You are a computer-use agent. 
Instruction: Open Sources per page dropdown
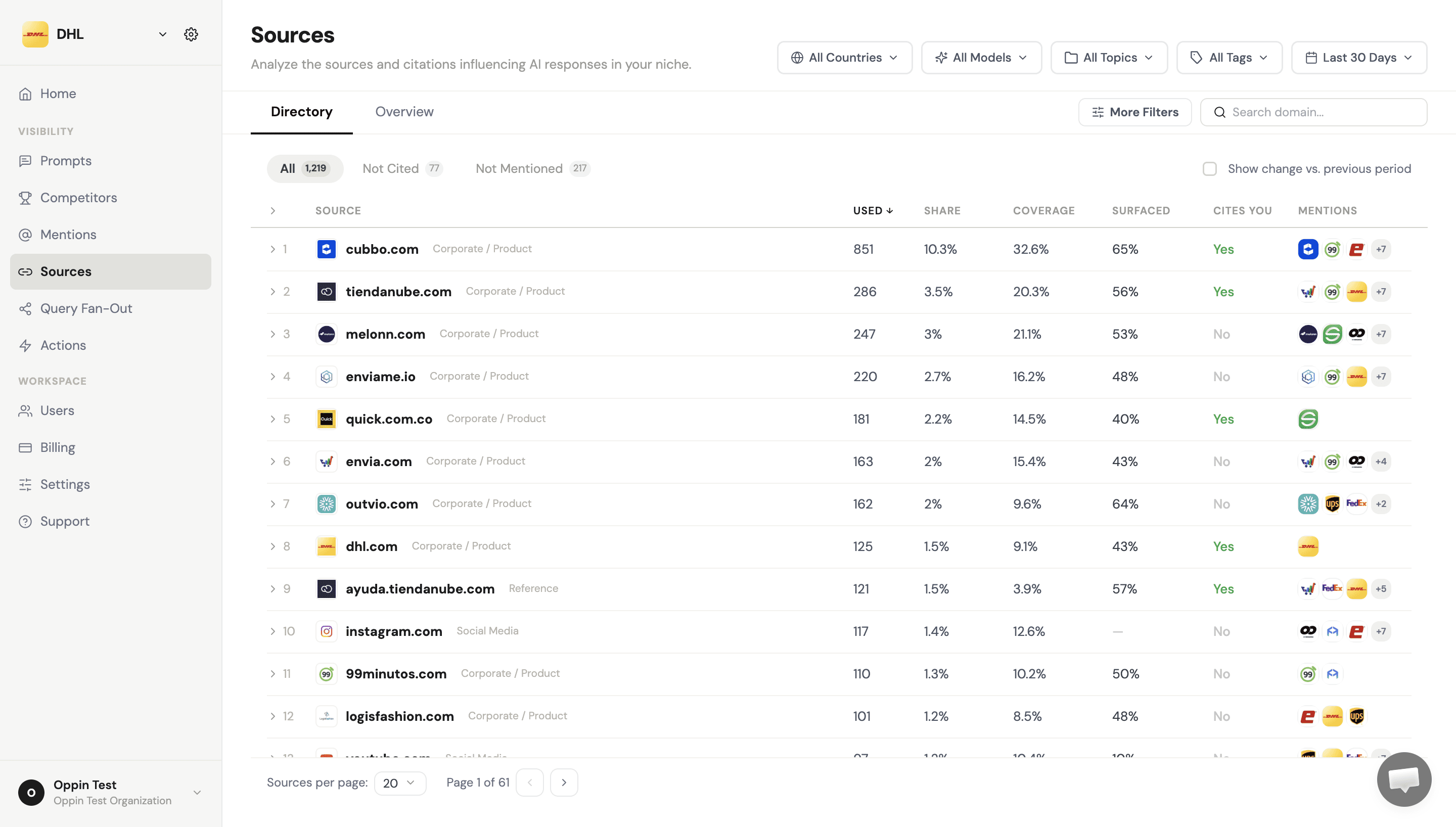tap(400, 783)
